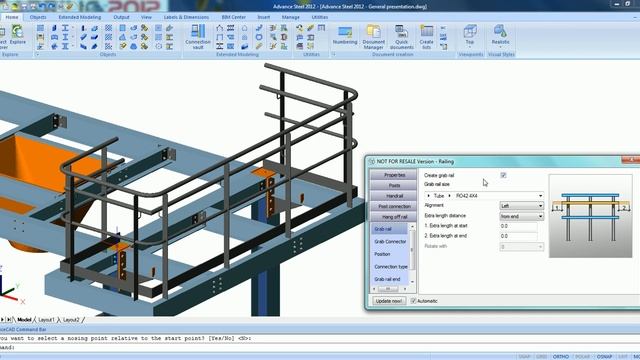640x360 pixels.
Task: Click the Extra length at start field
Action: point(518,226)
